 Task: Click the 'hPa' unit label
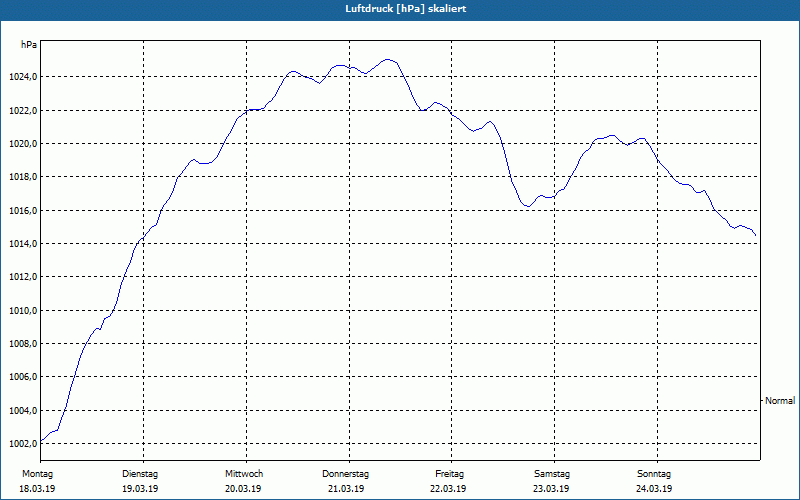pyautogui.click(x=29, y=45)
